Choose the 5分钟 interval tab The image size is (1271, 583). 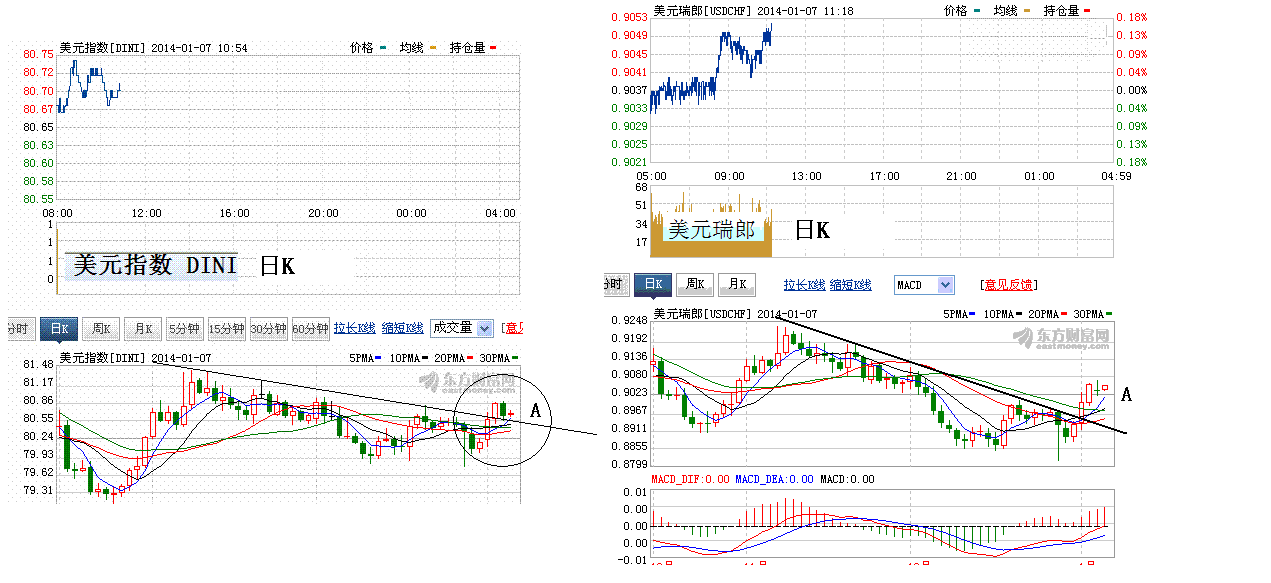(x=184, y=328)
